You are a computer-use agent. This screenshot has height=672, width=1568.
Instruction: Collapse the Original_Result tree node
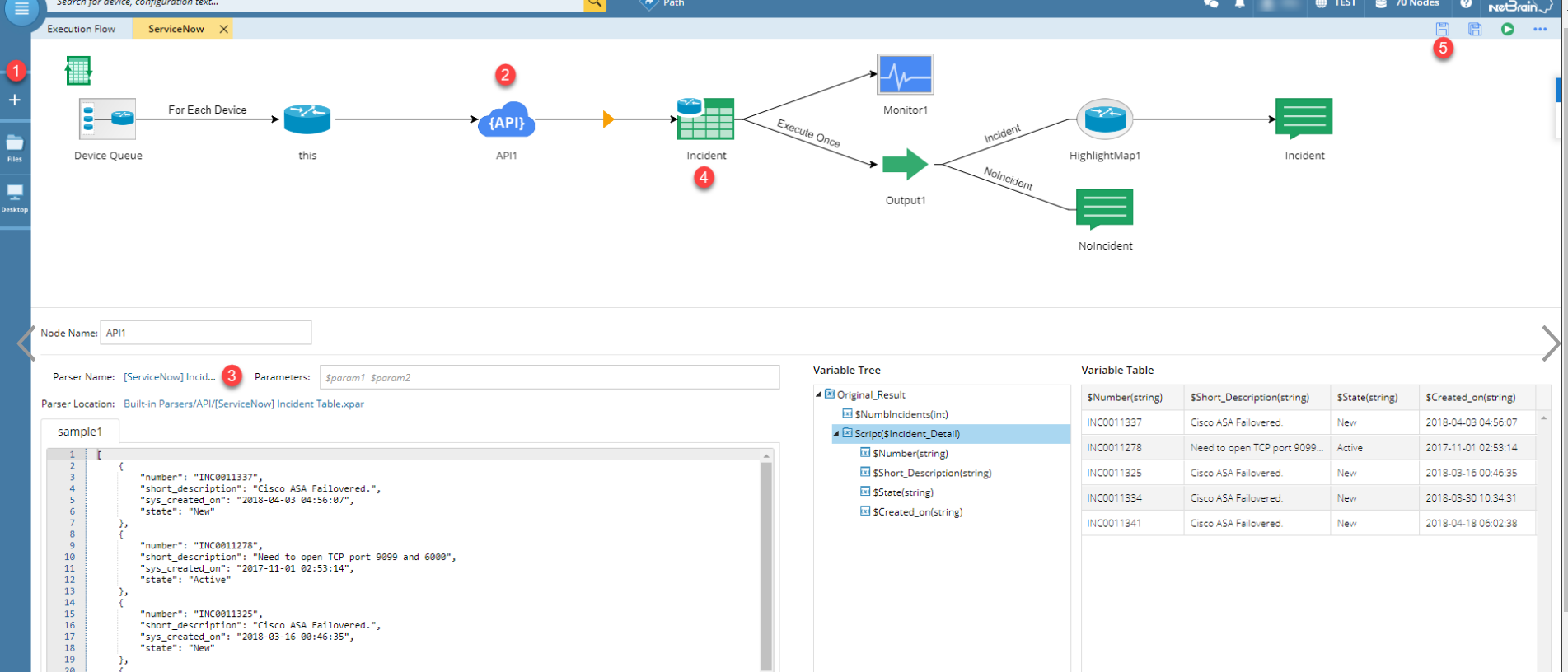tap(818, 394)
